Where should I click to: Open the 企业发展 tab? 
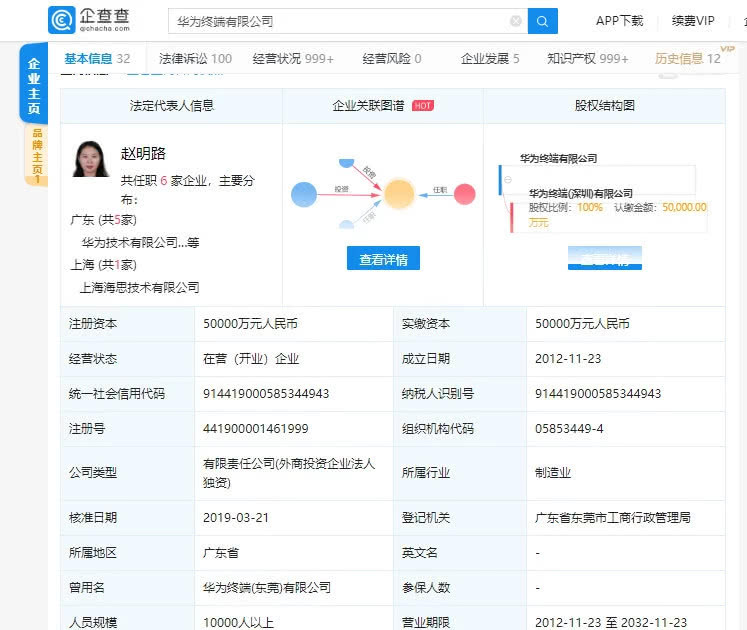coord(490,59)
